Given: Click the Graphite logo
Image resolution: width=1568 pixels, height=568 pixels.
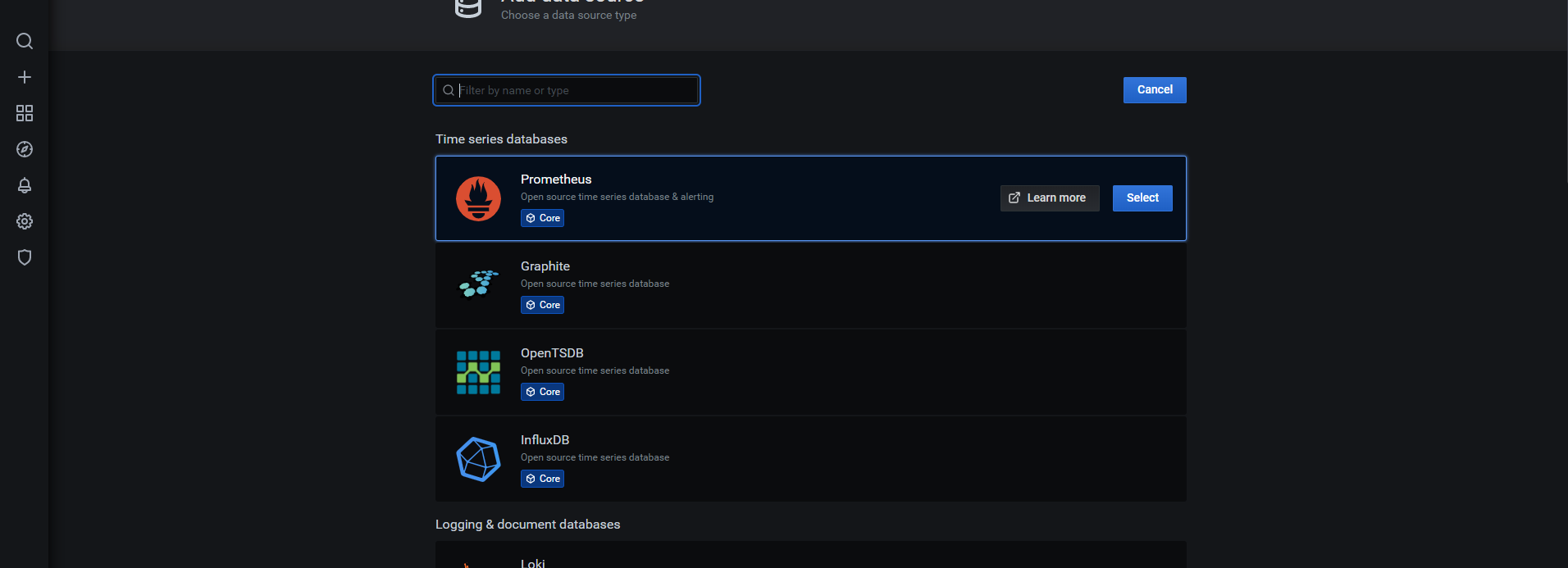Looking at the screenshot, I should 478,284.
